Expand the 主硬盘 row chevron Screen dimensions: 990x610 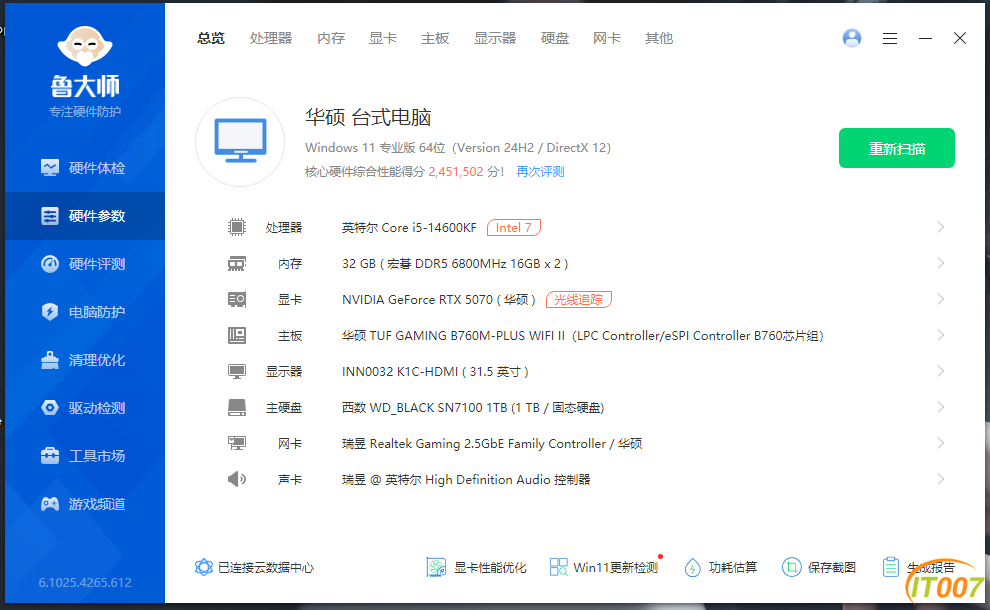click(940, 407)
